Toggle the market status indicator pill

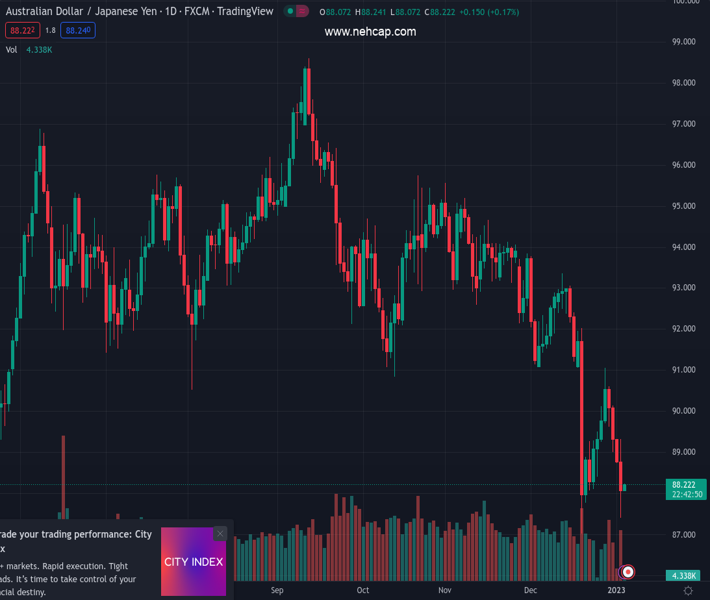click(296, 11)
